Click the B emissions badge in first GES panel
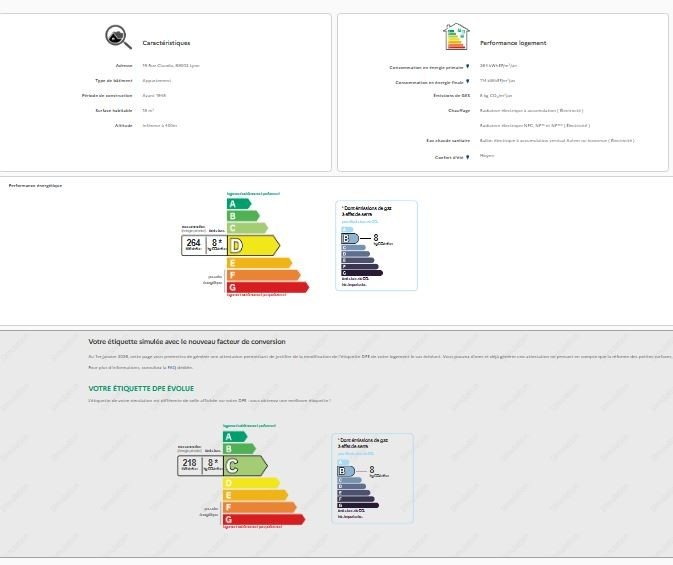Image resolution: width=673 pixels, height=565 pixels. [351, 238]
